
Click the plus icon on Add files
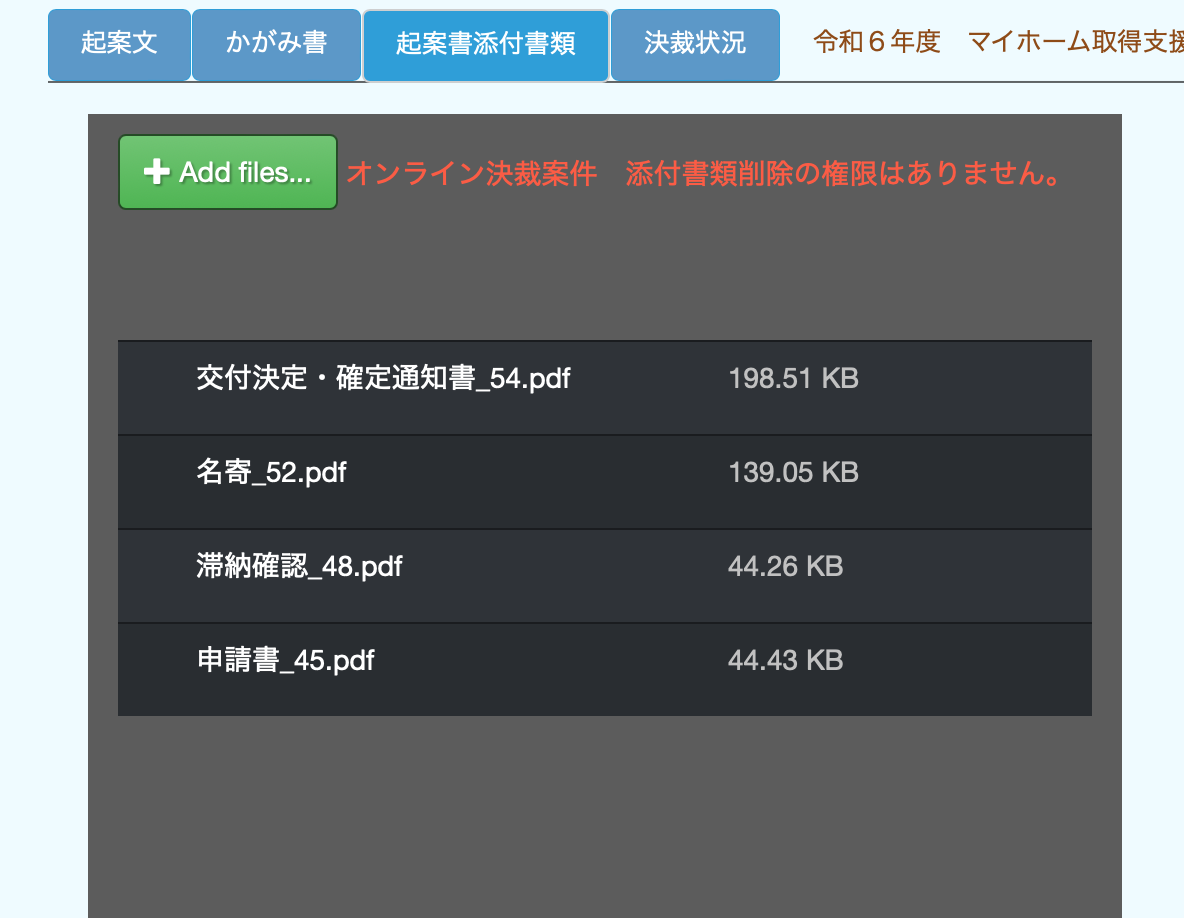[156, 173]
